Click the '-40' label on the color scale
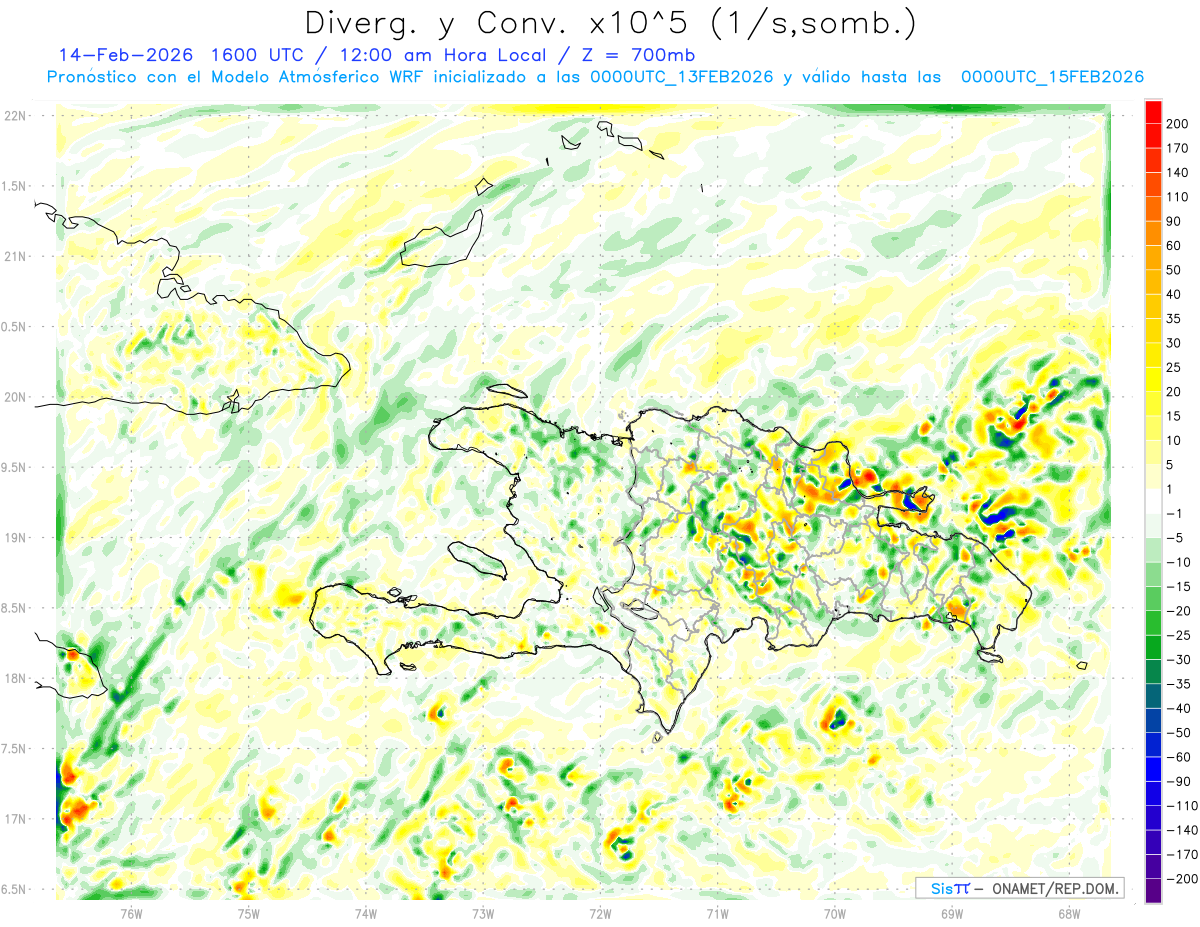The width and height of the screenshot is (1200, 927). (1179, 709)
